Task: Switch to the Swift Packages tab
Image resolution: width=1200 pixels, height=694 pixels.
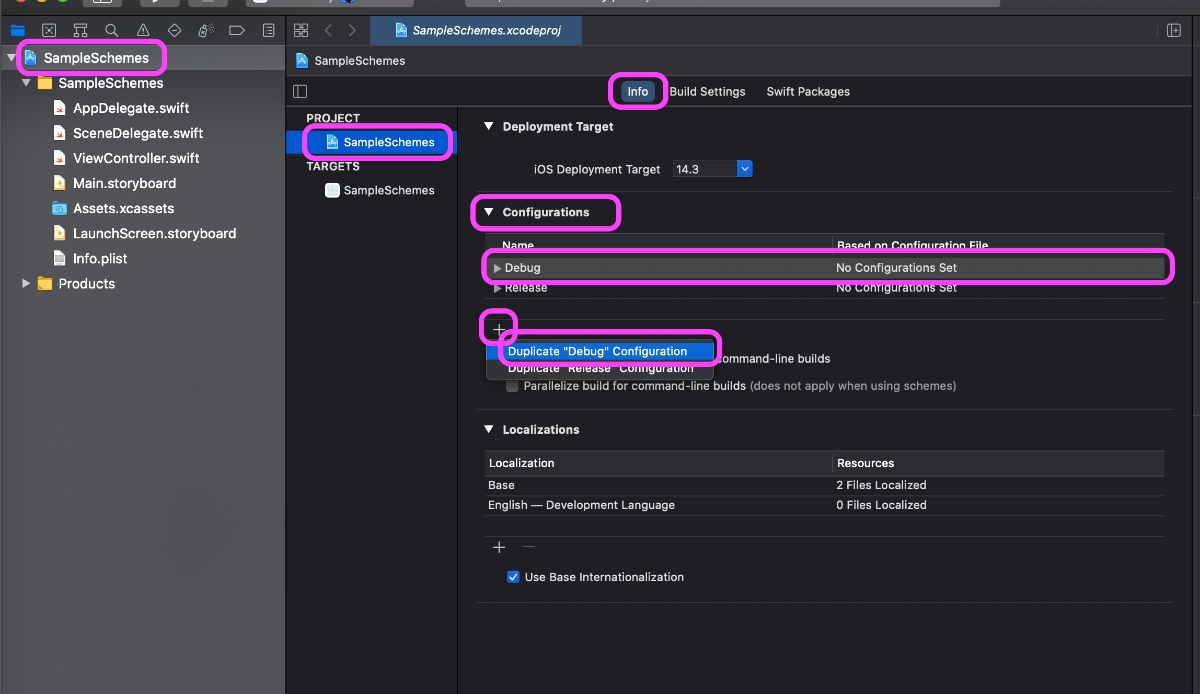Action: 808,91
